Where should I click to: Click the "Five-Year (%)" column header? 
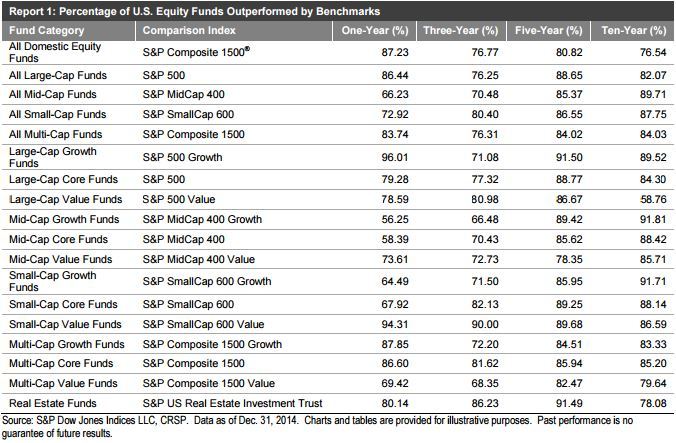550,31
